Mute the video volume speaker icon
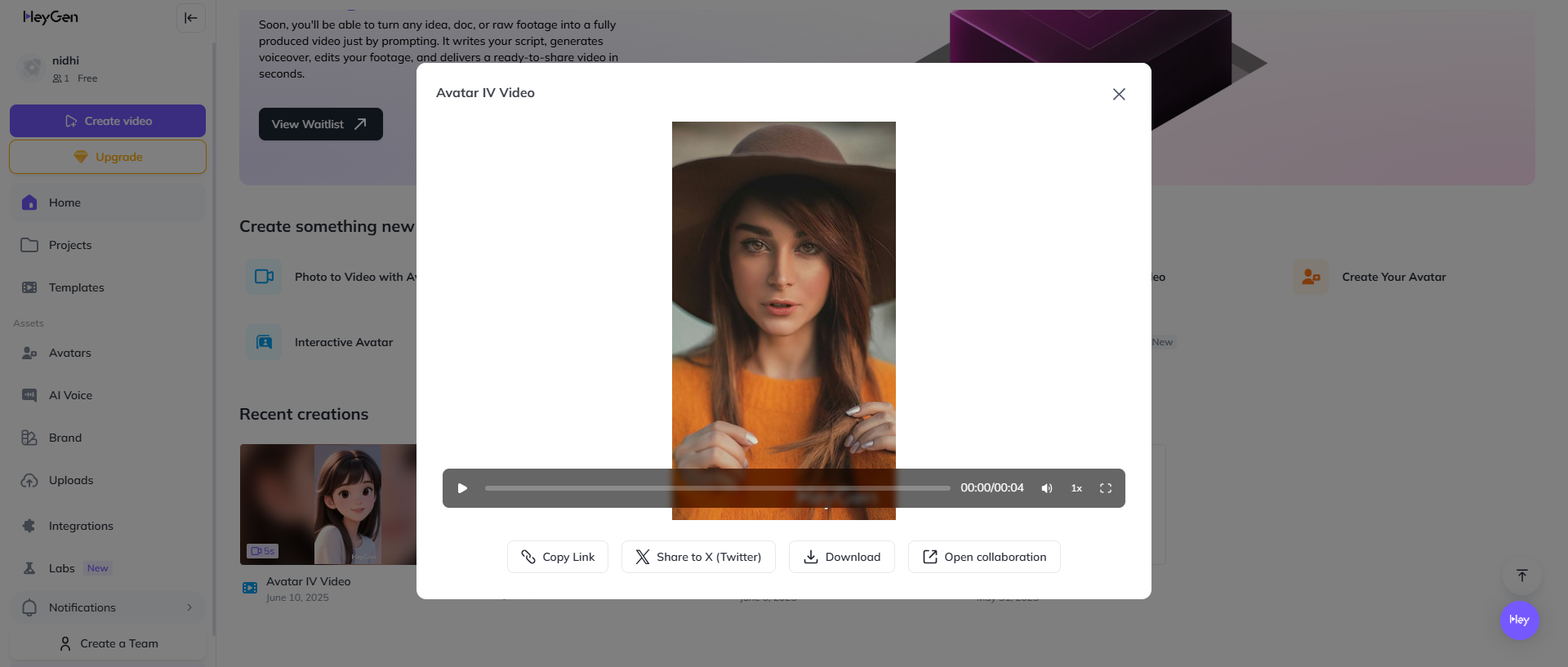This screenshot has height=667, width=1568. [1046, 488]
